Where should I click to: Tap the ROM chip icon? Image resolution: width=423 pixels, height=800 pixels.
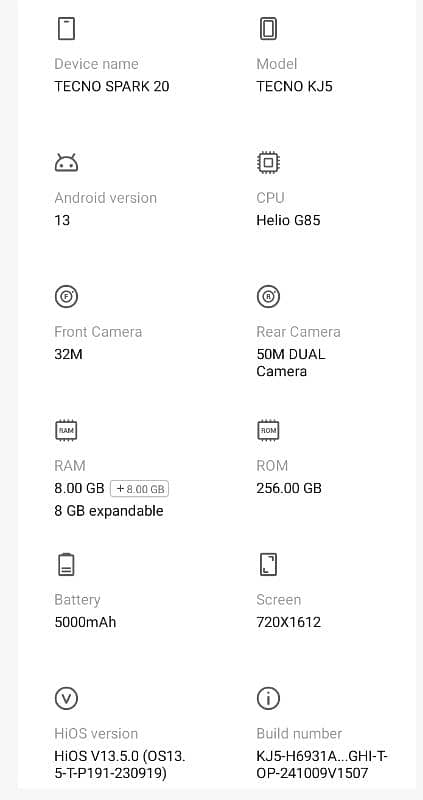coord(268,430)
